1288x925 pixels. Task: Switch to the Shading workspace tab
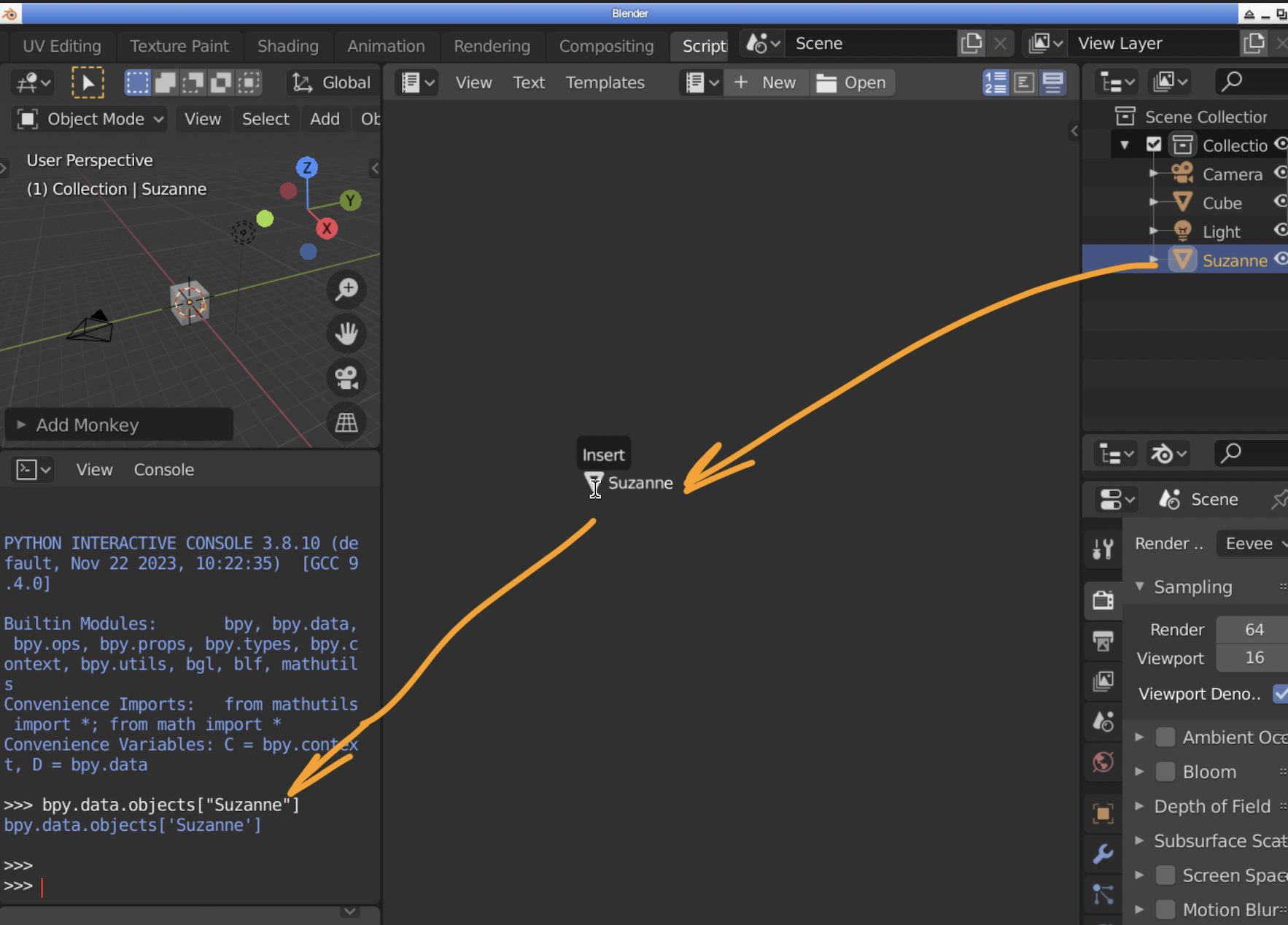click(287, 46)
